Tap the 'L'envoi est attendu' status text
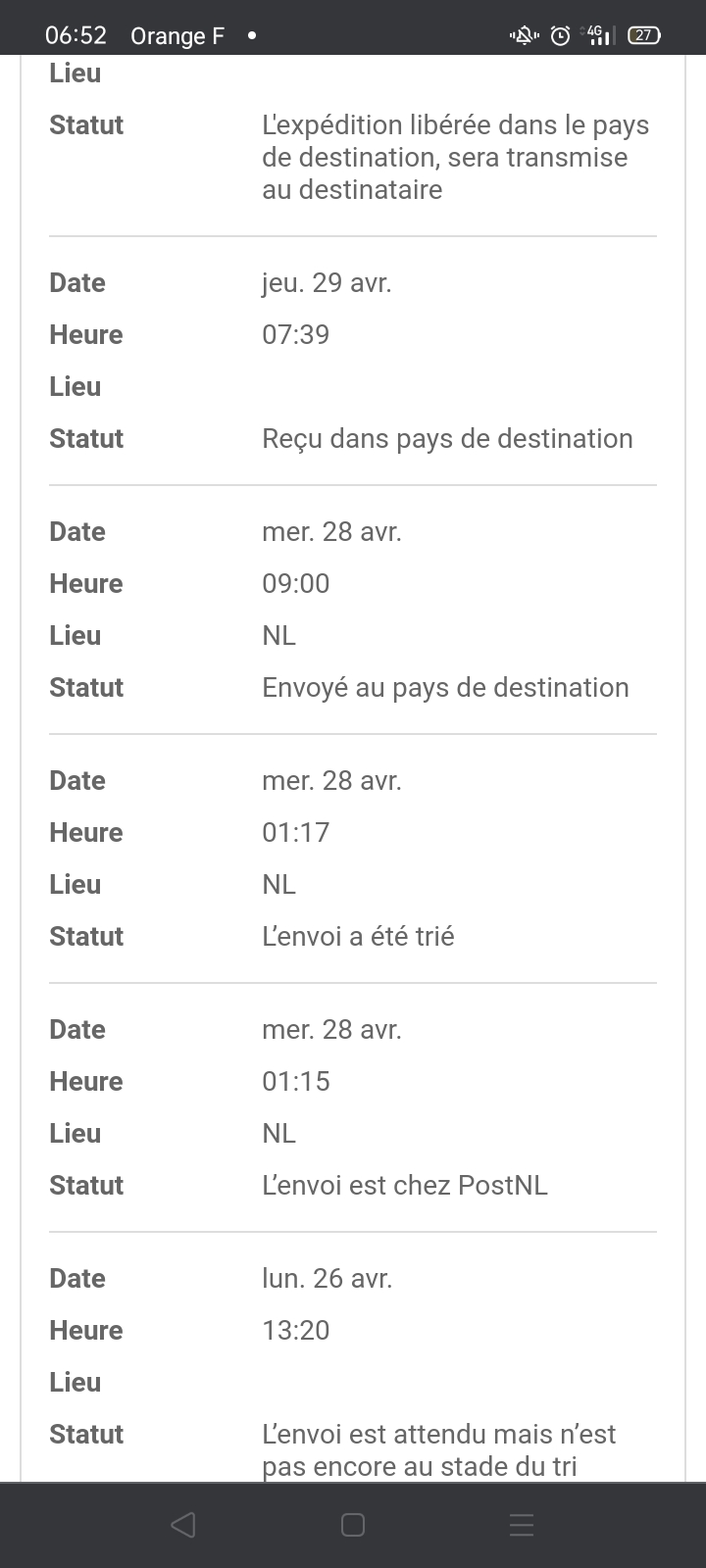The image size is (706, 1568). (x=438, y=1449)
